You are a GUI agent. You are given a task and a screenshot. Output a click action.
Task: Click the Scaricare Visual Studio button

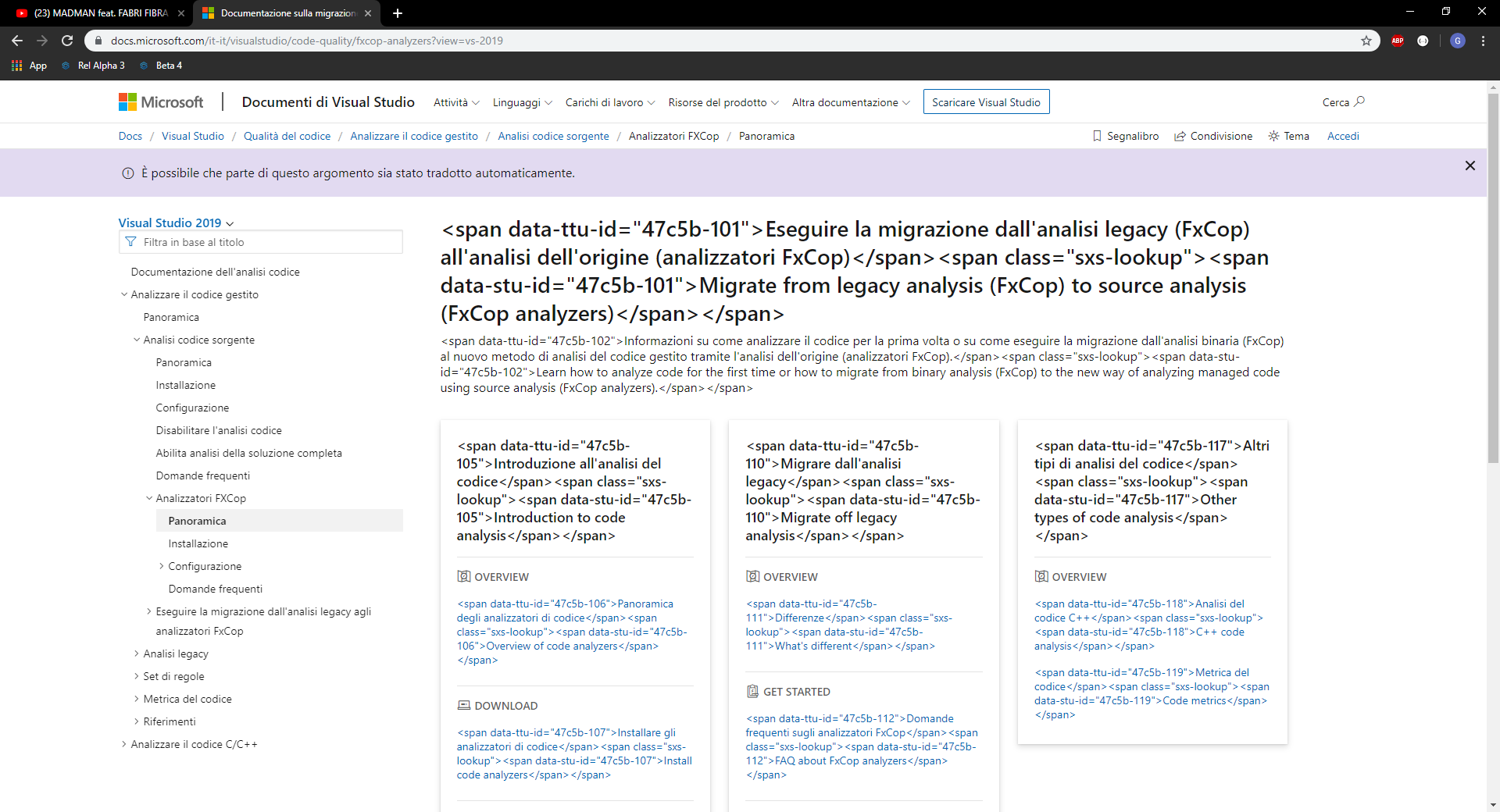coord(985,101)
